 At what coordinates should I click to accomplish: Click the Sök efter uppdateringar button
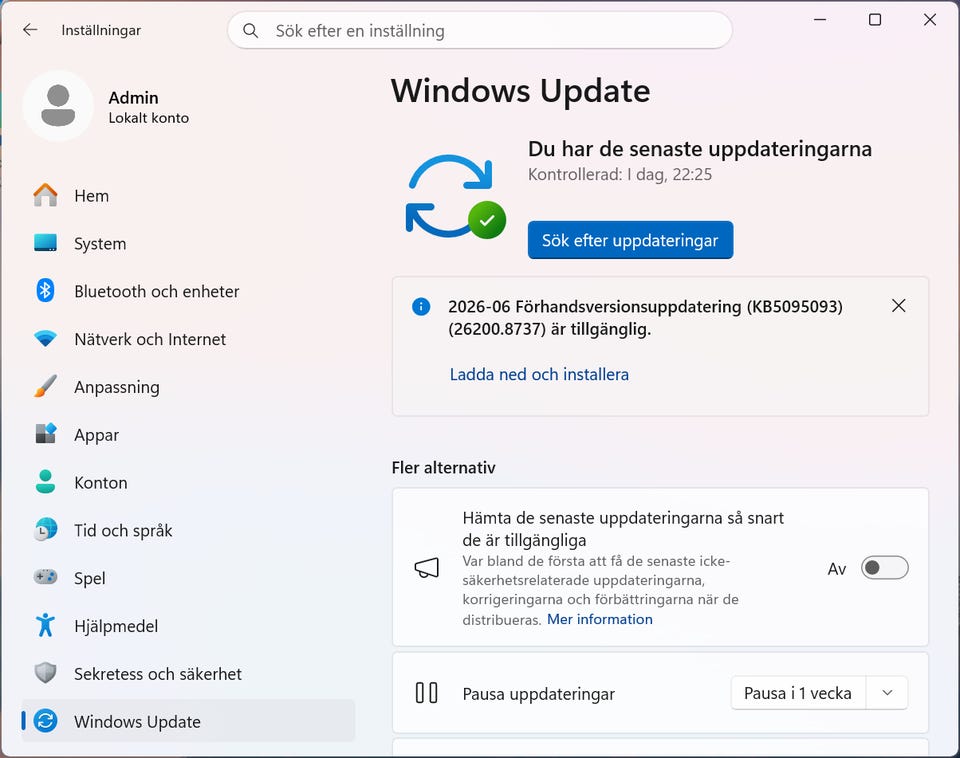pos(630,240)
